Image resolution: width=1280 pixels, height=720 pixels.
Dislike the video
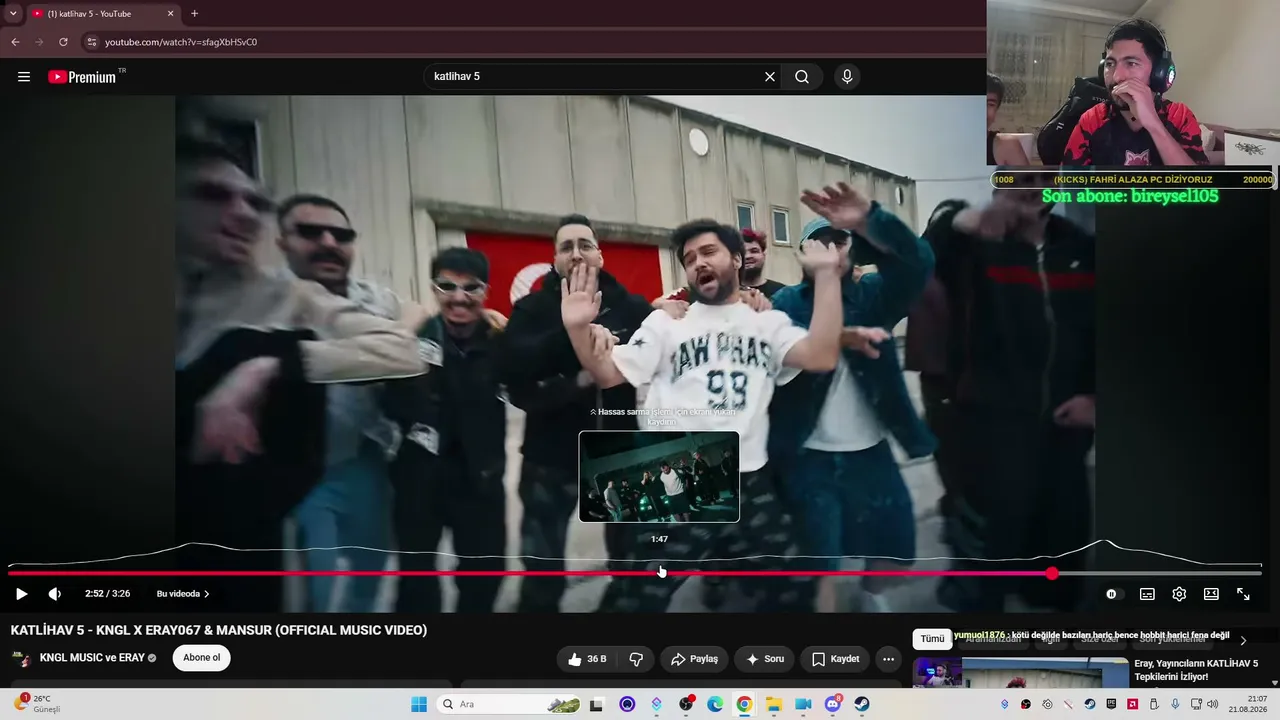point(636,659)
